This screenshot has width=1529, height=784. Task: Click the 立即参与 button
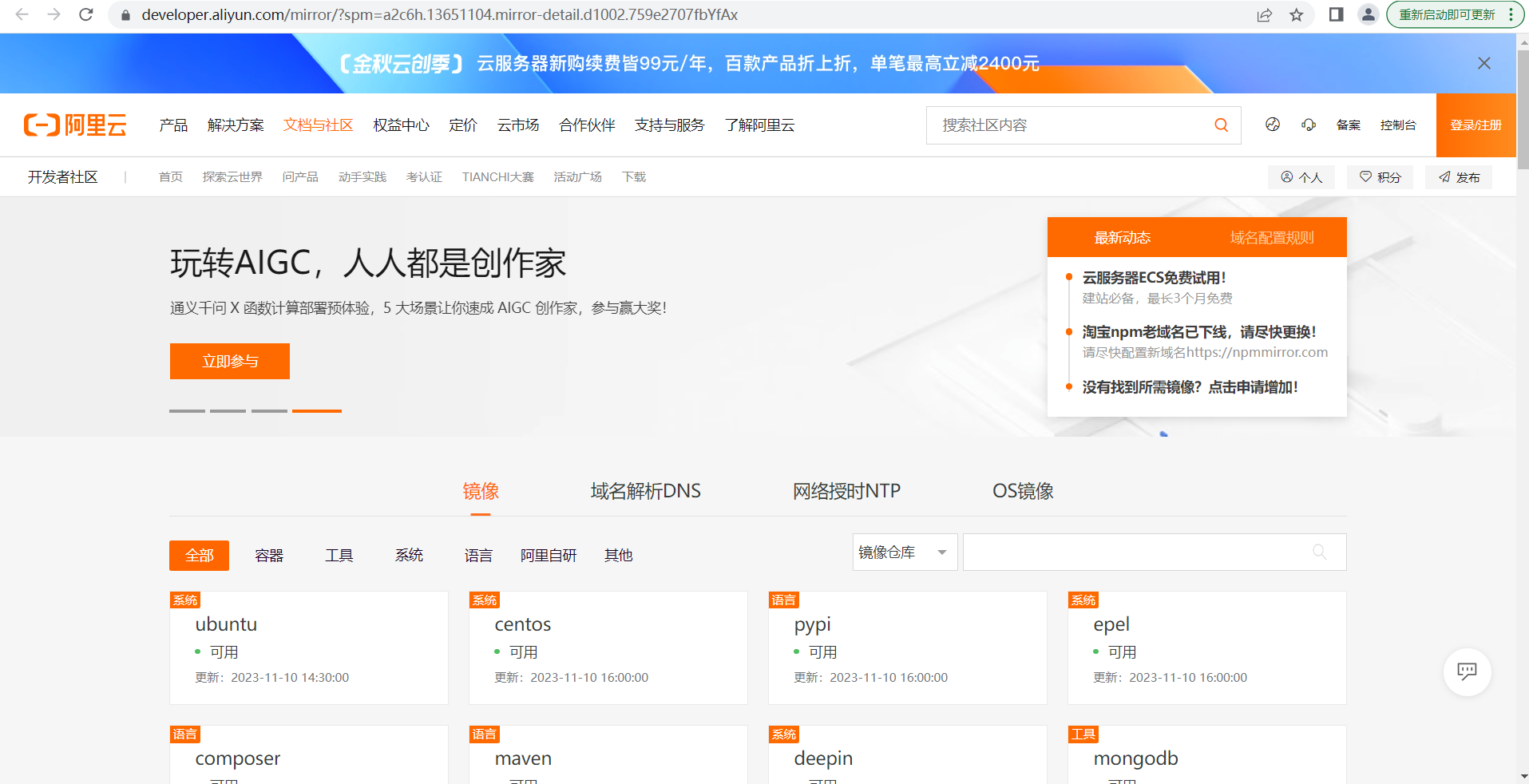click(230, 361)
